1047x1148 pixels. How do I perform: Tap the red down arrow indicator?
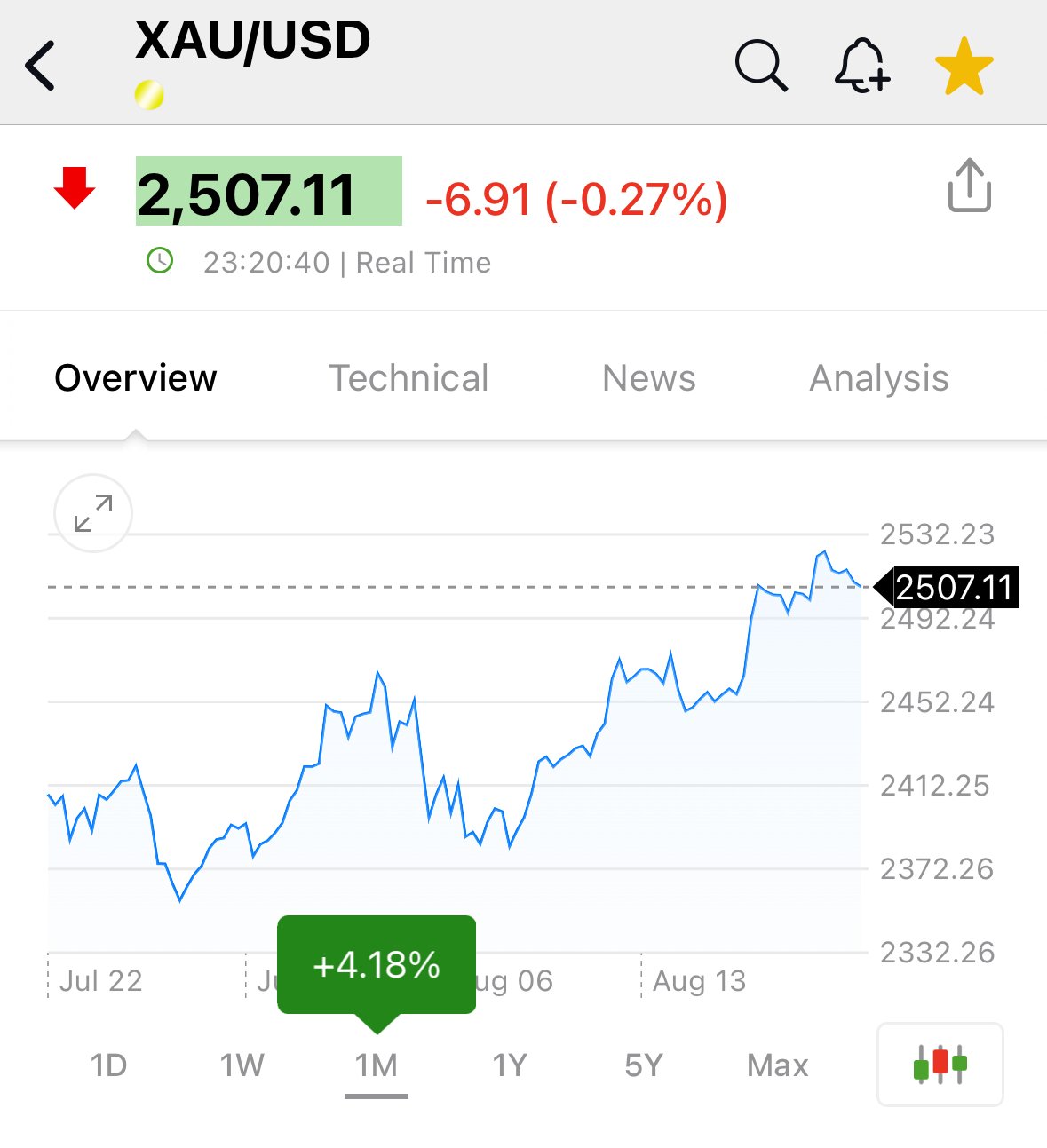coord(75,187)
